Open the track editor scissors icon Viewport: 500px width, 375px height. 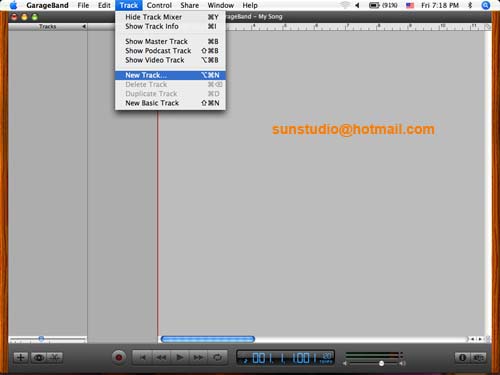55,358
